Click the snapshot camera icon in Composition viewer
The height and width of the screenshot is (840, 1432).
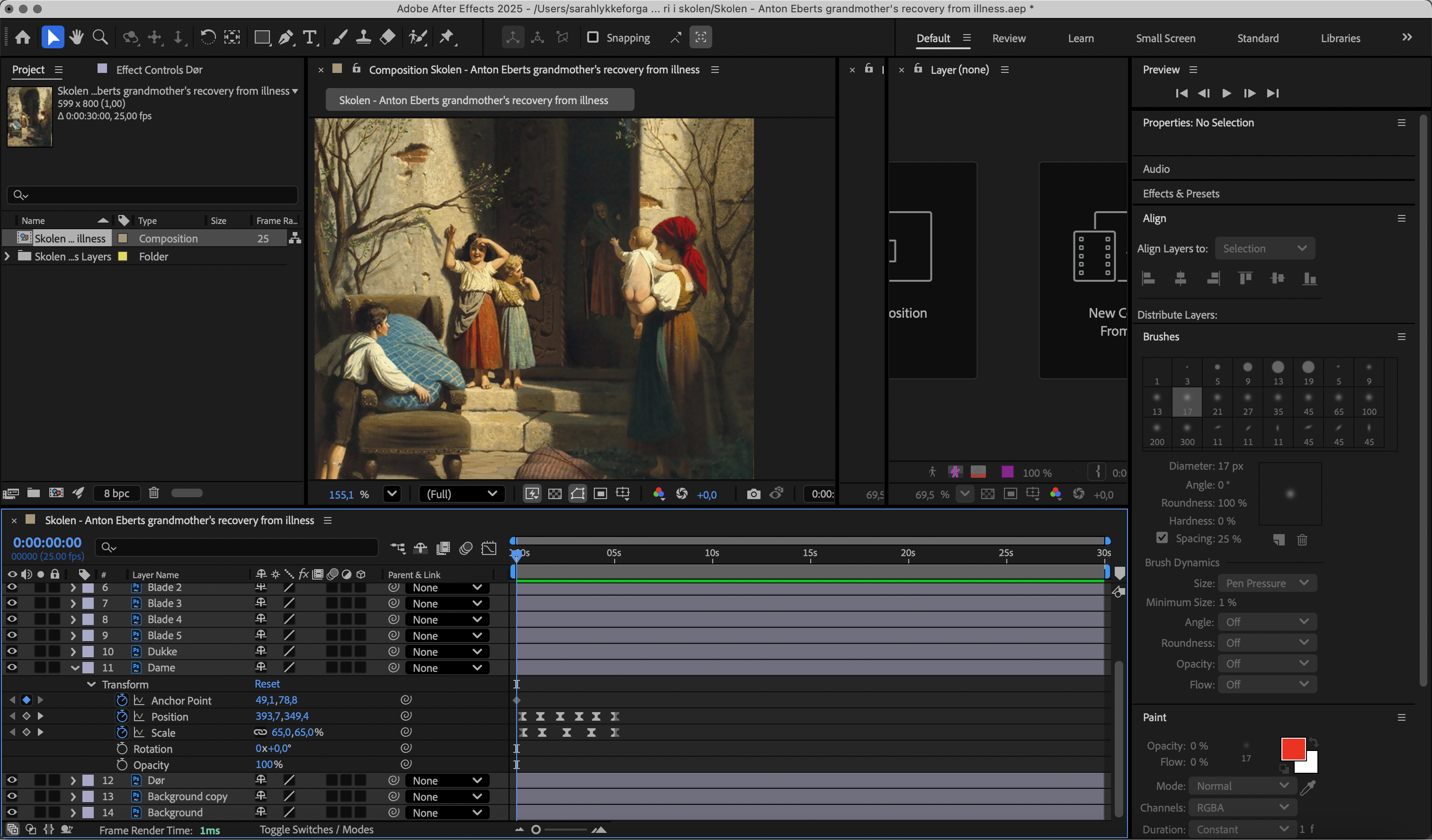coord(753,494)
